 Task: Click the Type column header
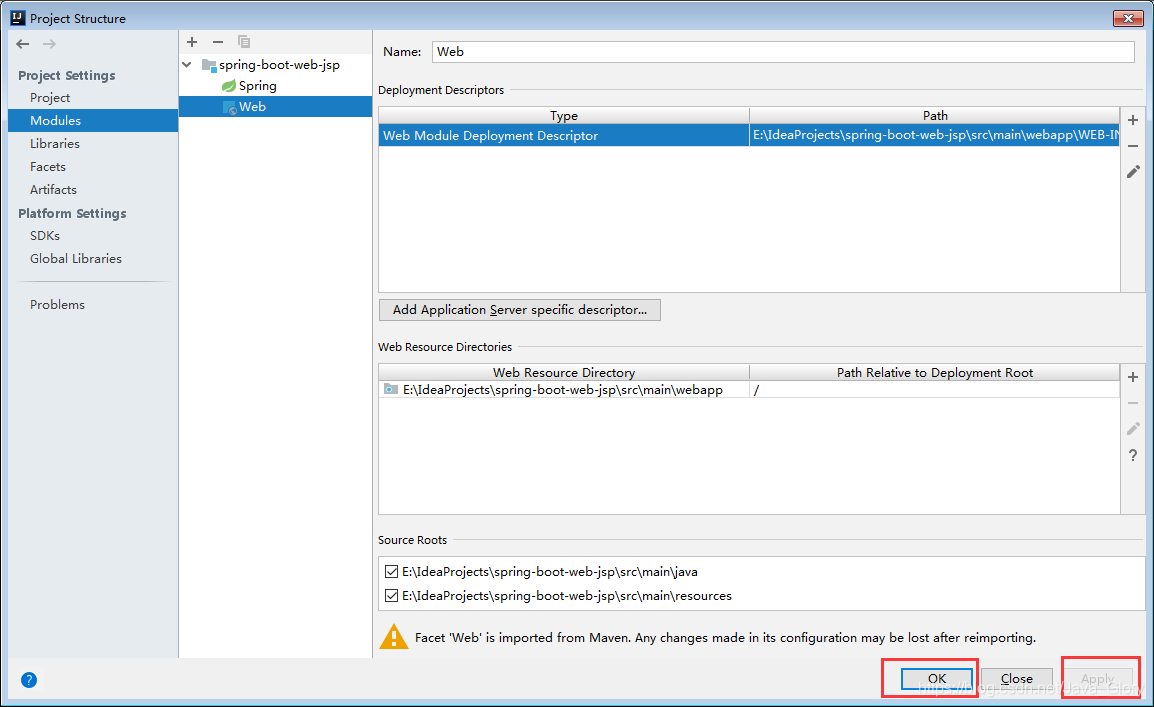pyautogui.click(x=564, y=116)
